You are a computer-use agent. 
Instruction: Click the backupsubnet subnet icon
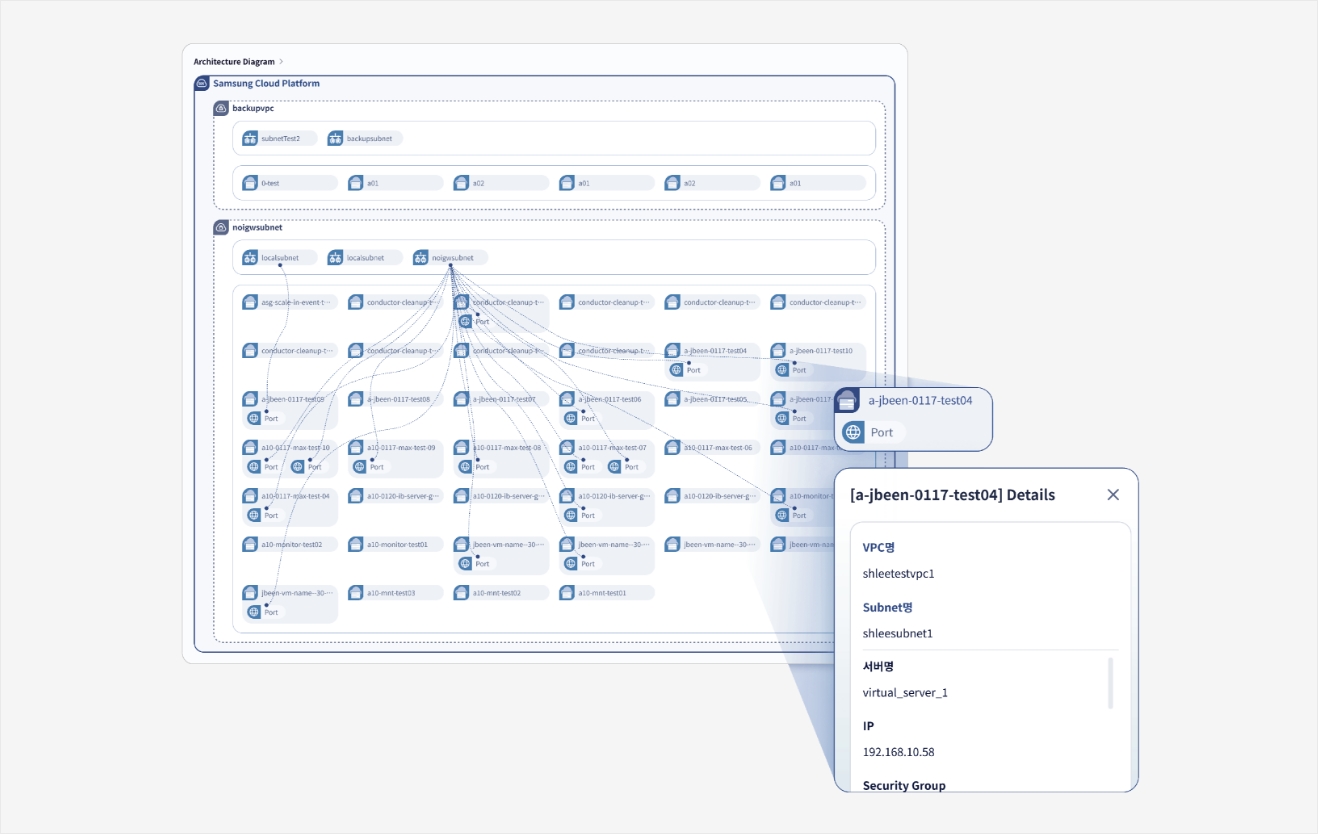pos(336,138)
